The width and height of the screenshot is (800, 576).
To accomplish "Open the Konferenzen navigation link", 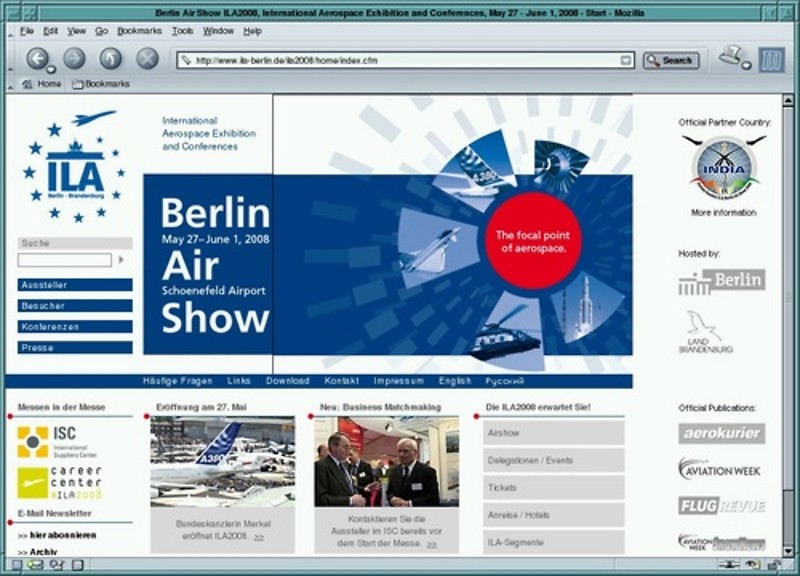I will 75,327.
